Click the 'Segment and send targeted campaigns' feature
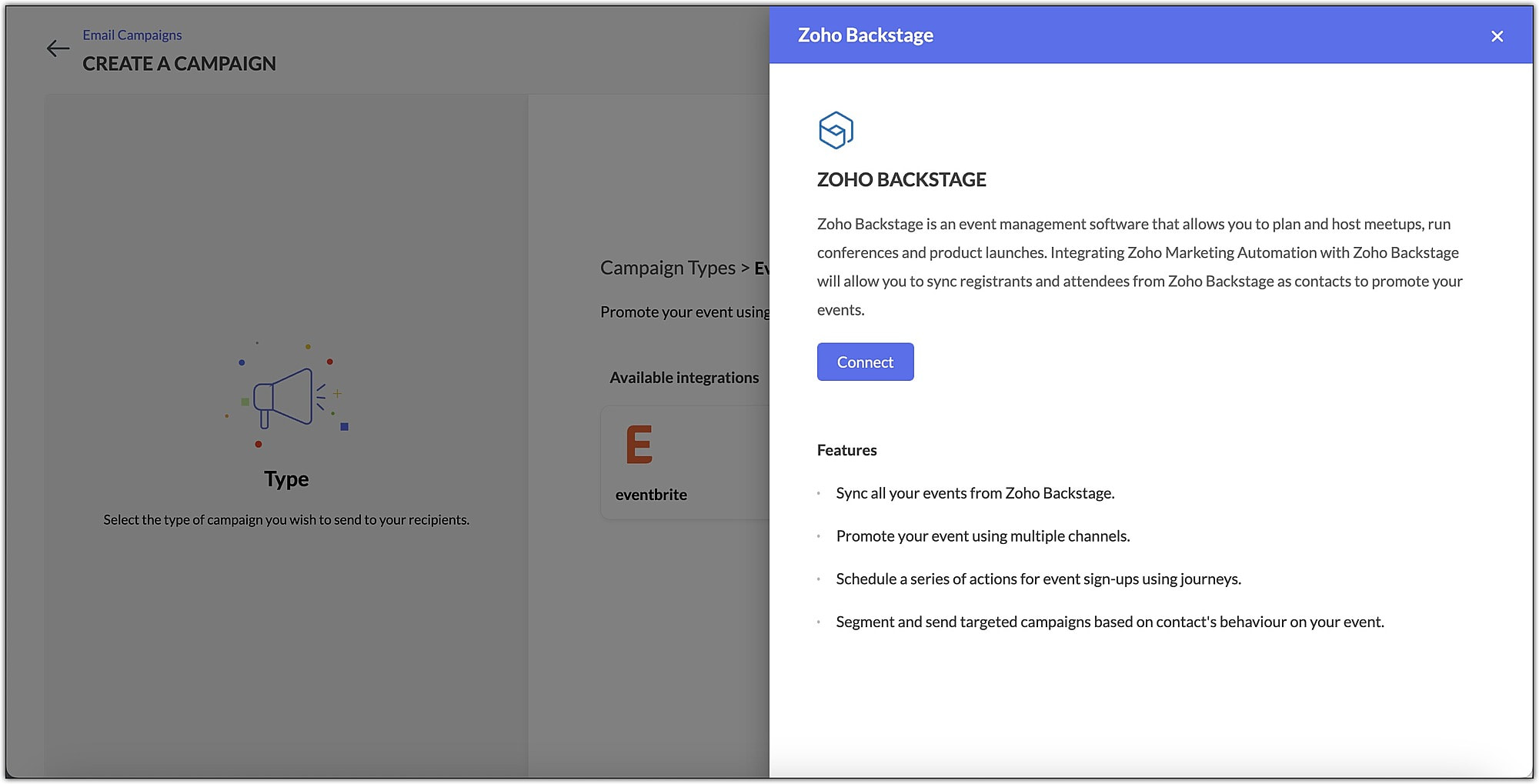Screen dimensions: 1539x784 click(x=1110, y=622)
